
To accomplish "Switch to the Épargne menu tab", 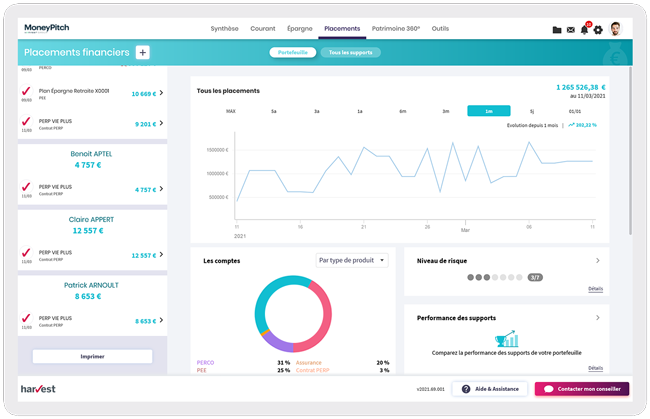I will click(x=299, y=29).
